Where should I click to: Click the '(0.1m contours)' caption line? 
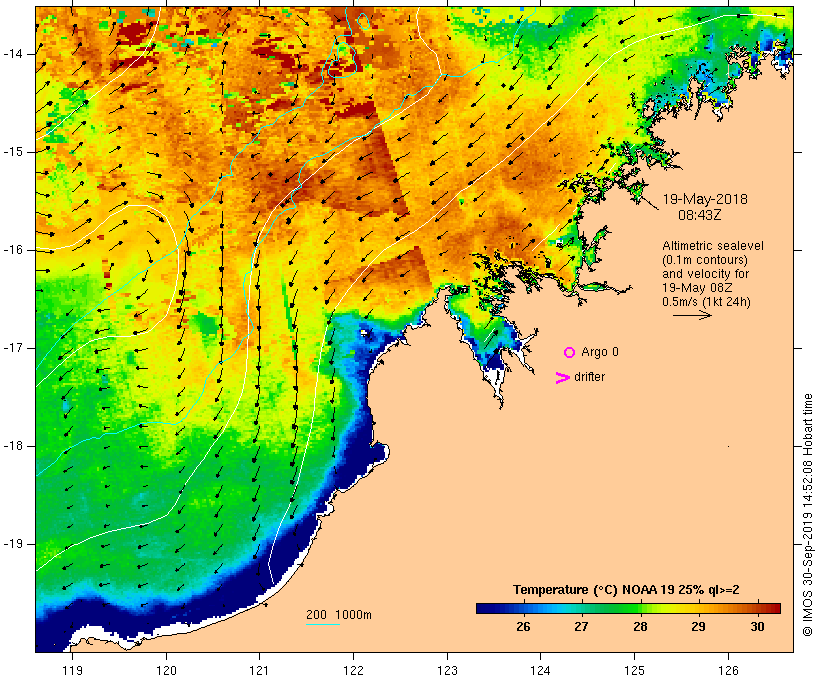[705, 260]
